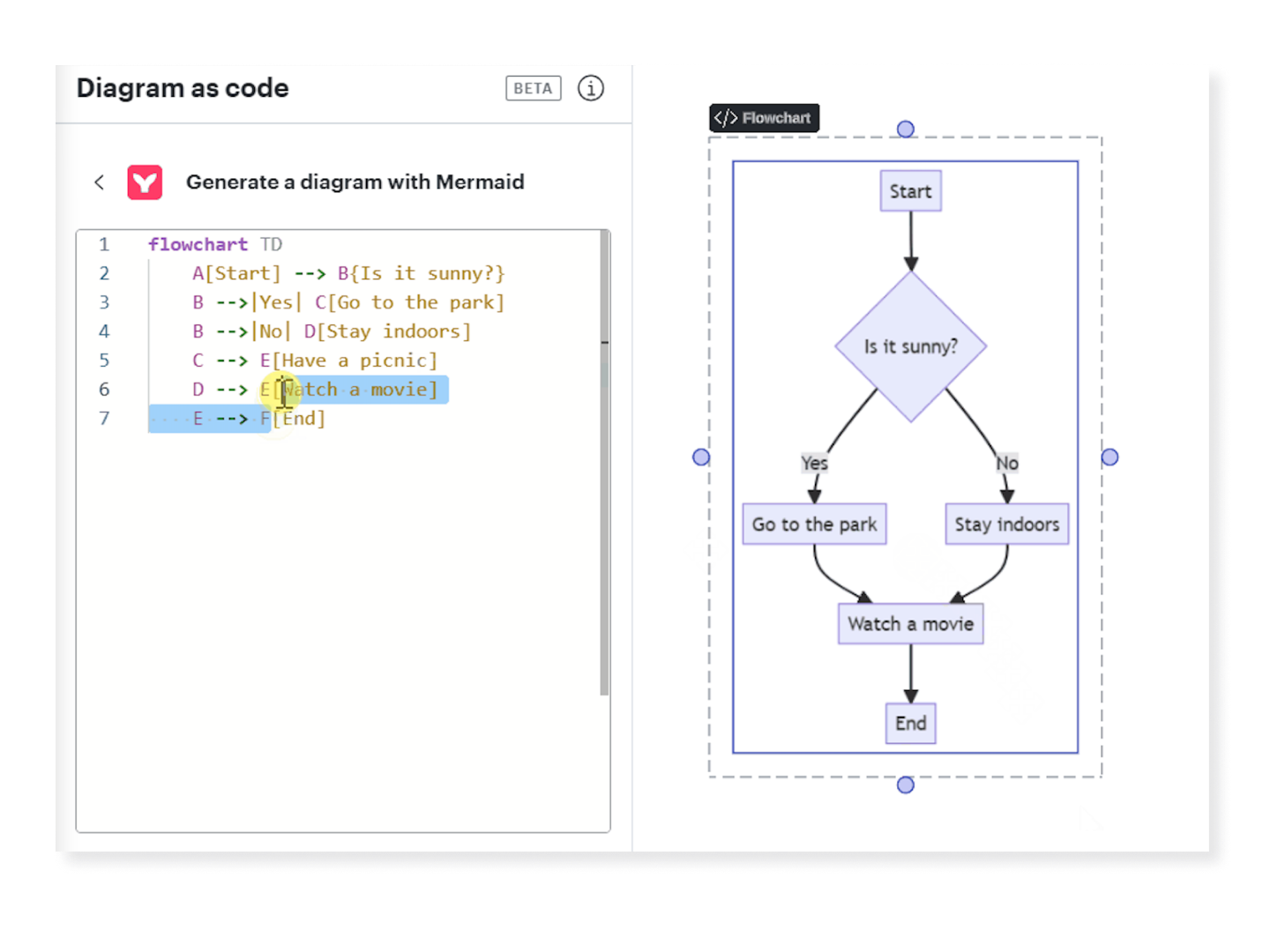Select the 'Is it sunny?' decision diamond
This screenshot has width=1270, height=952.
910,346
